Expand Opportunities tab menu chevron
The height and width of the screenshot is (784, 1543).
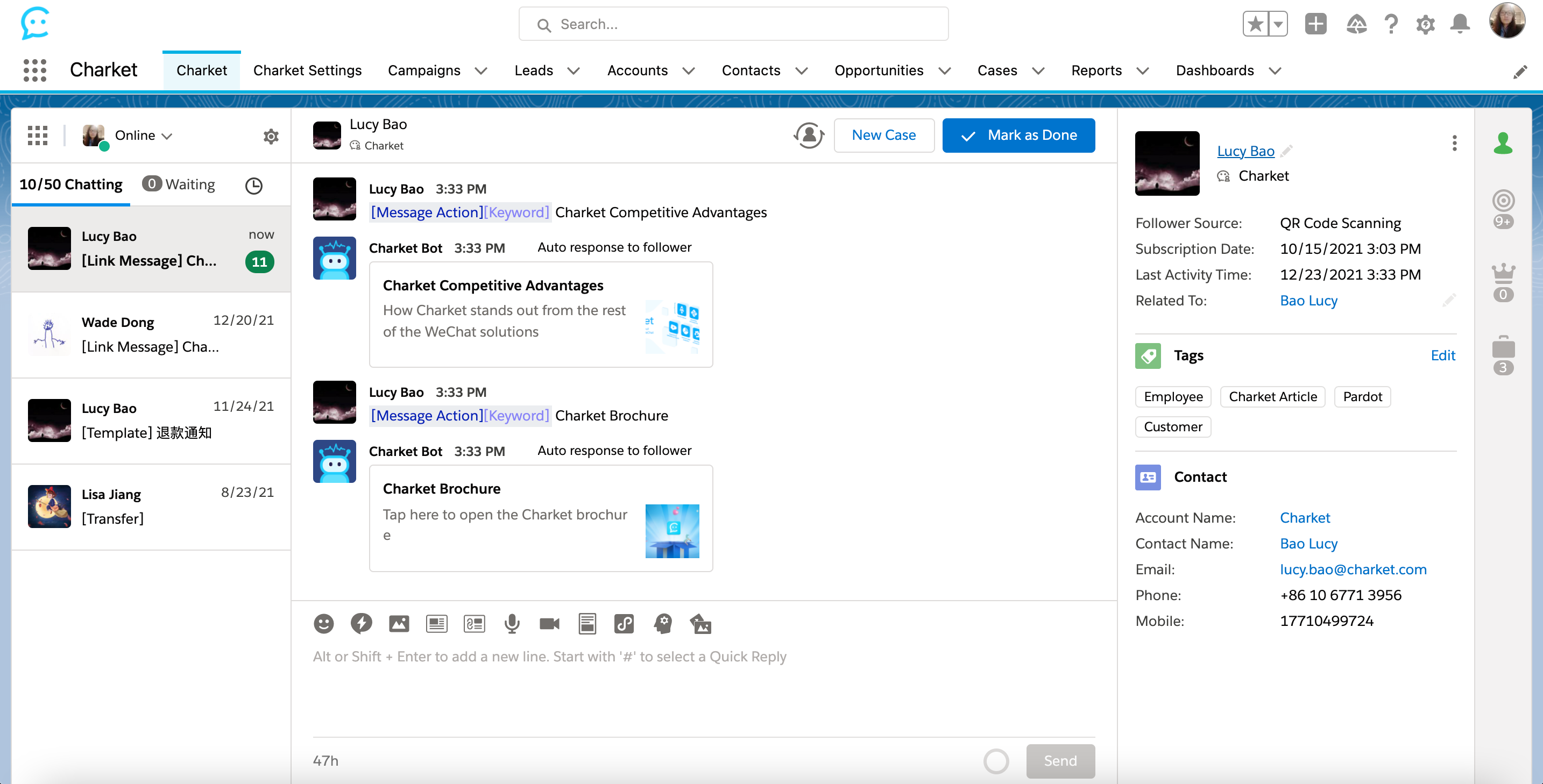tap(944, 71)
